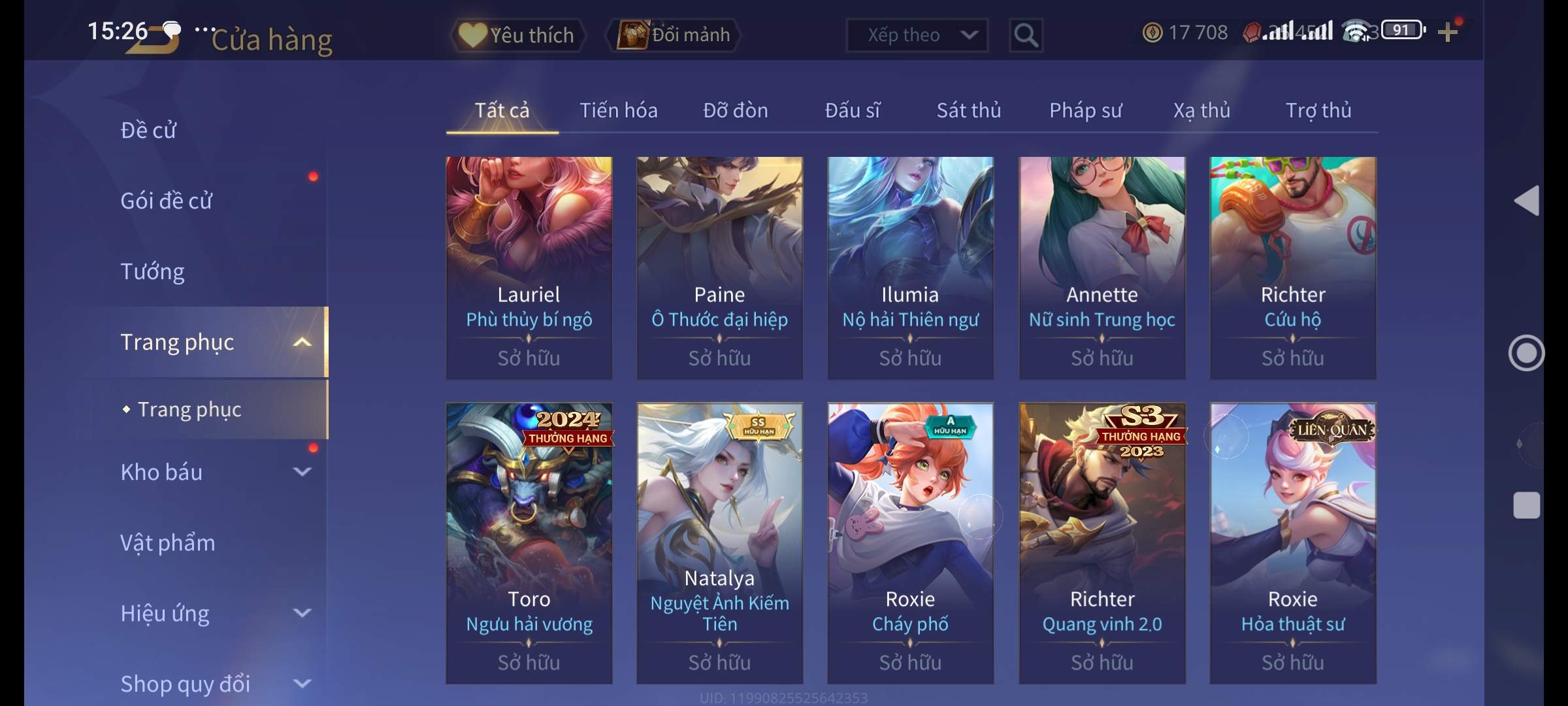Switch to the Sát thủ tab
This screenshot has width=1568, height=706.
[x=969, y=110]
